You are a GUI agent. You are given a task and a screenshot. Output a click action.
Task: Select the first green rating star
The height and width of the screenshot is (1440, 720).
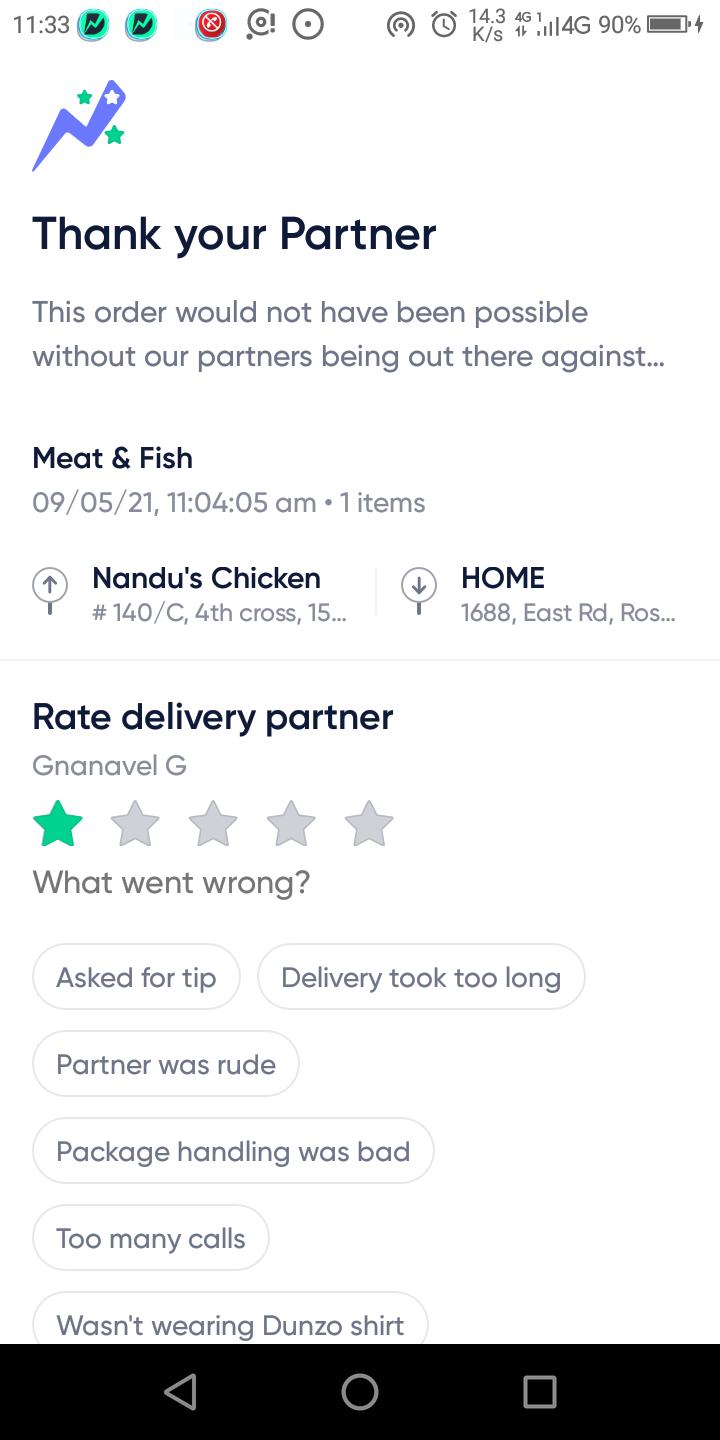coord(58,824)
